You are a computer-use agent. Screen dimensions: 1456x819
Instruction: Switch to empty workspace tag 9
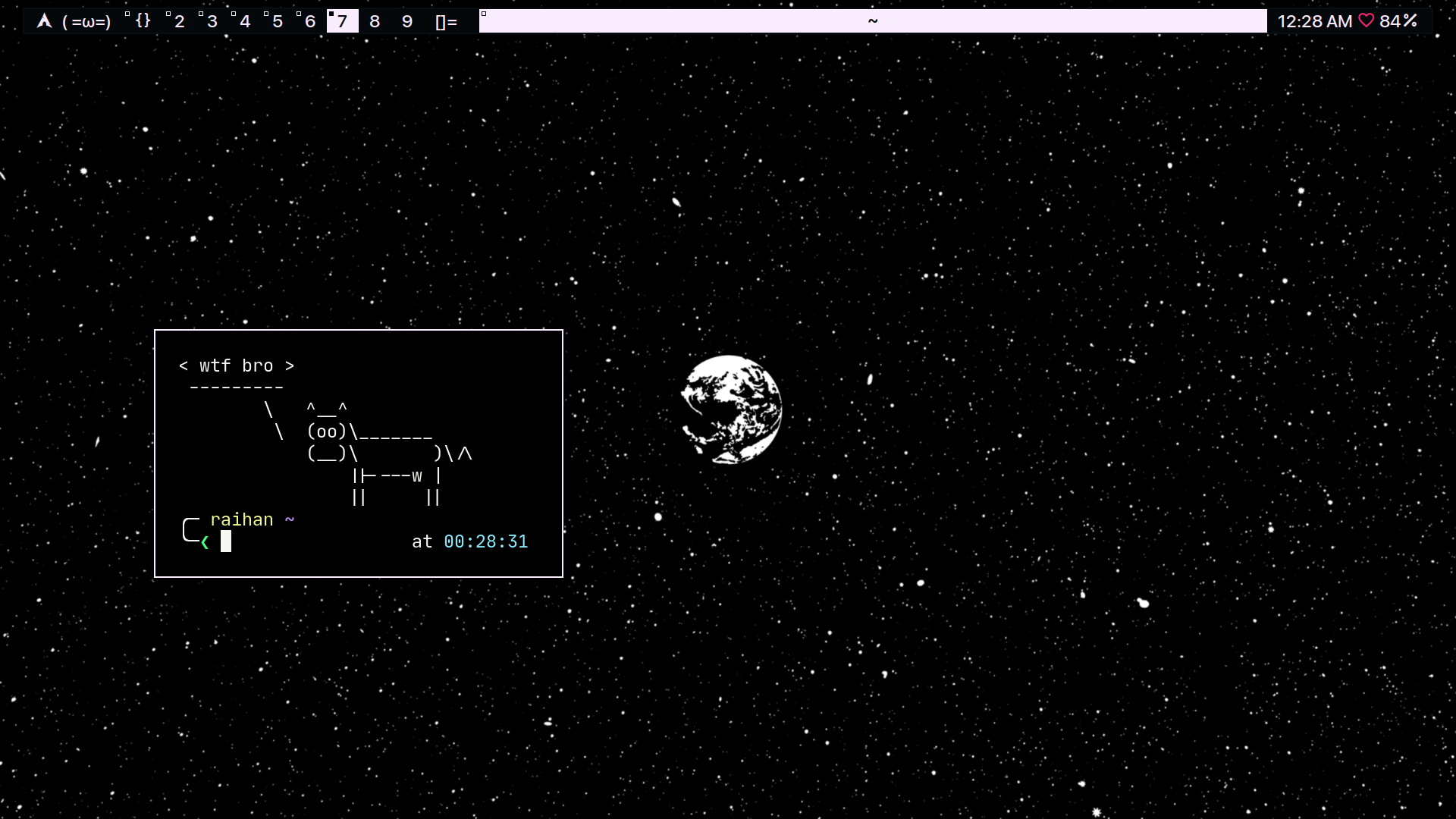[x=407, y=21]
